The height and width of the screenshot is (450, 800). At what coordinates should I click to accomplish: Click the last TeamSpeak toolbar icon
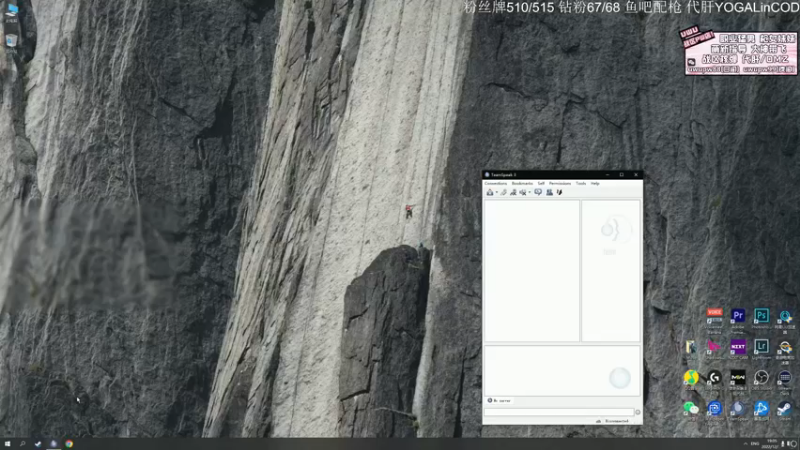[x=559, y=192]
